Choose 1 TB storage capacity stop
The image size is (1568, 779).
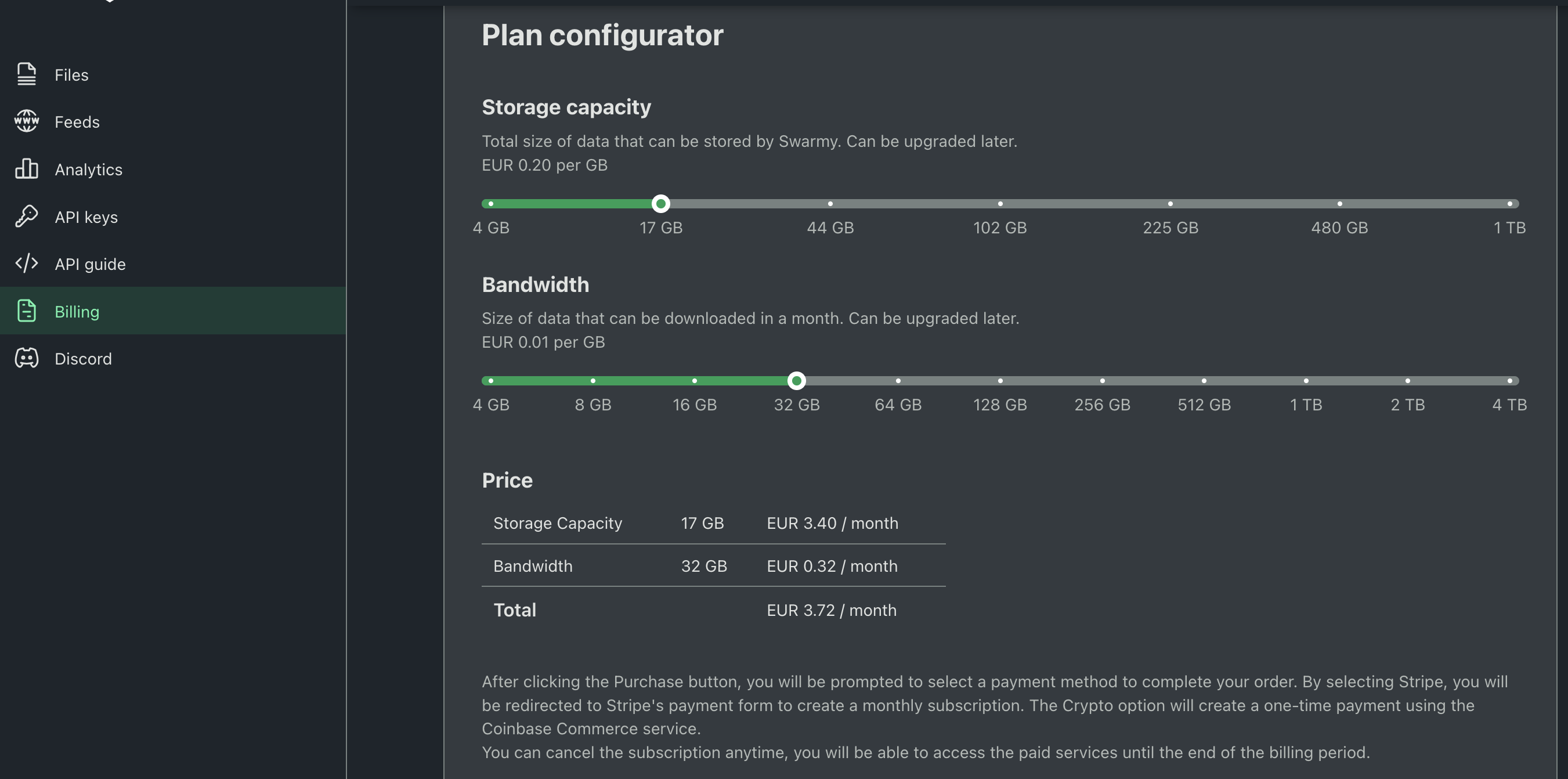point(1509,204)
